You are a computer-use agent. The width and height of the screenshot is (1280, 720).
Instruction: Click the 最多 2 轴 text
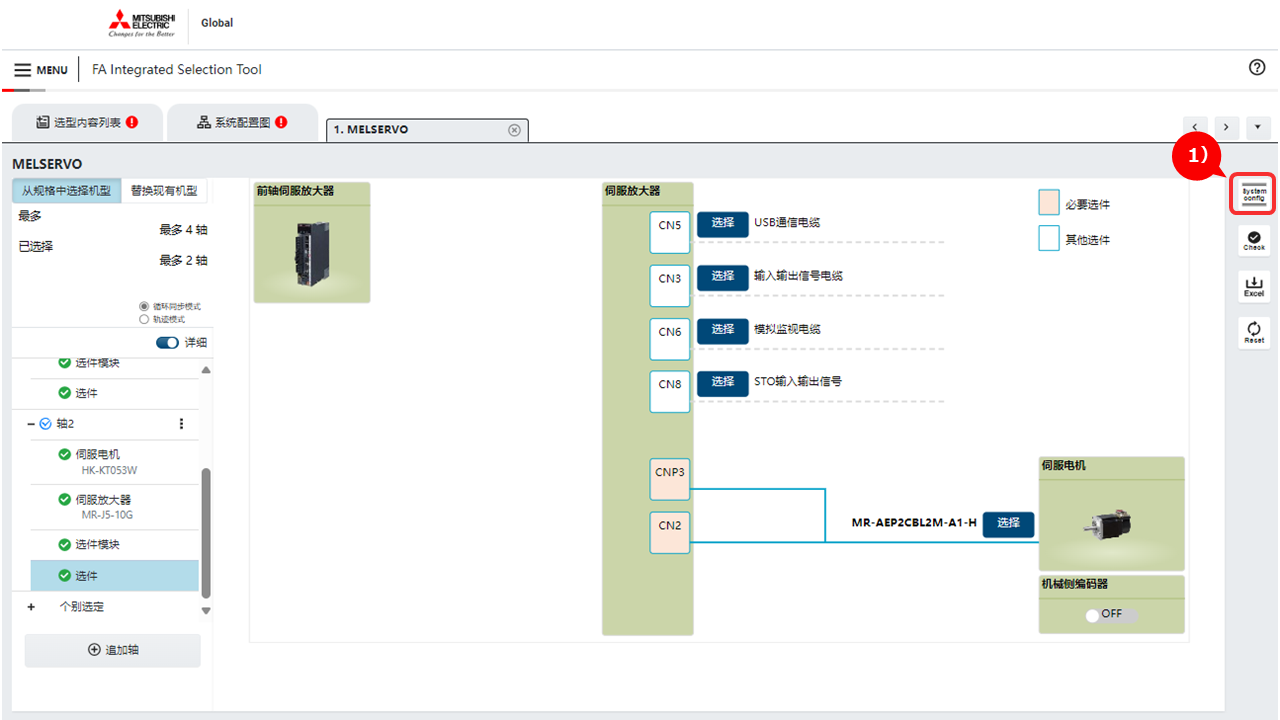click(183, 261)
